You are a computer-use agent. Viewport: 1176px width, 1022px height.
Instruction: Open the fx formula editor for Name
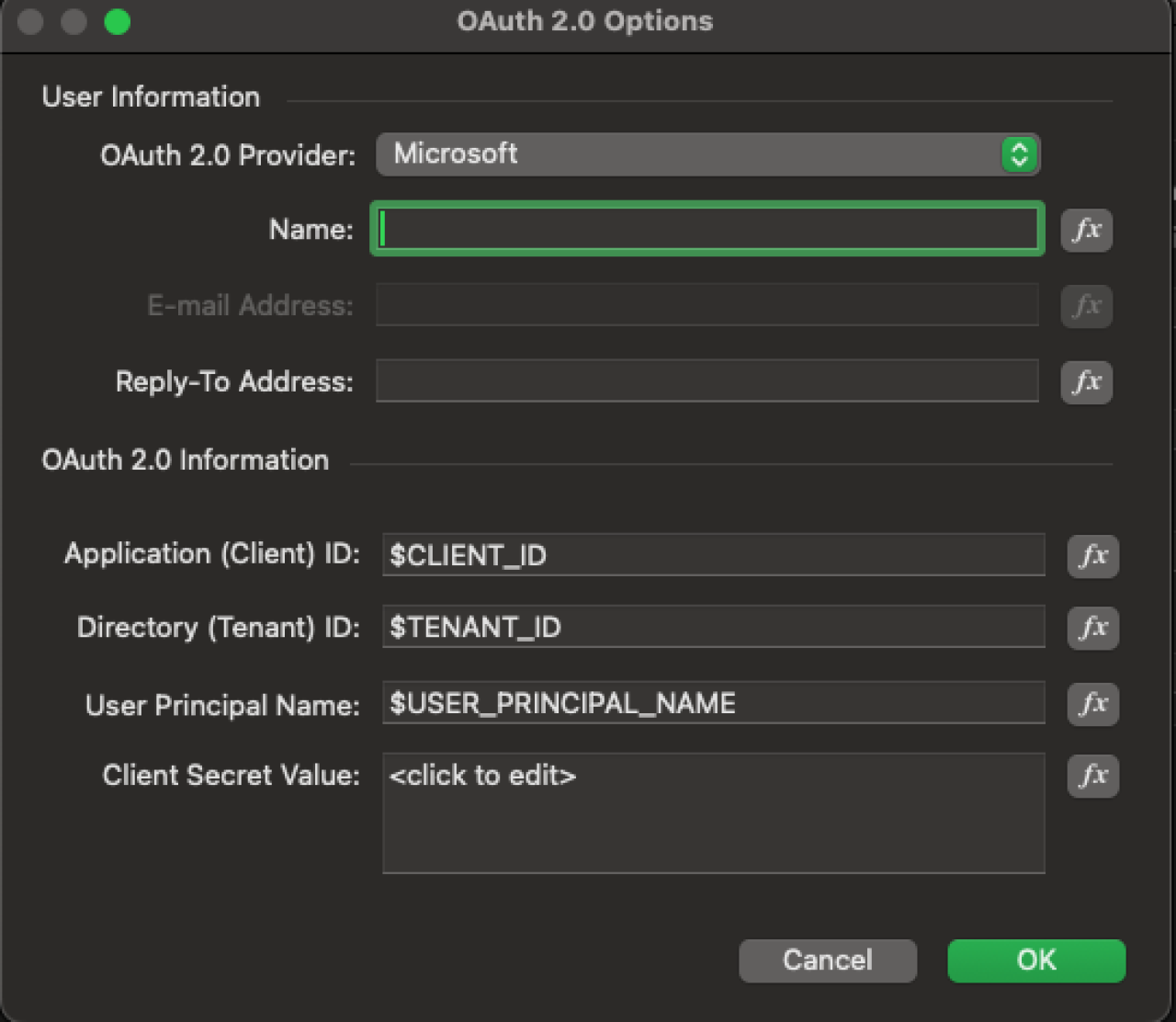click(x=1087, y=230)
